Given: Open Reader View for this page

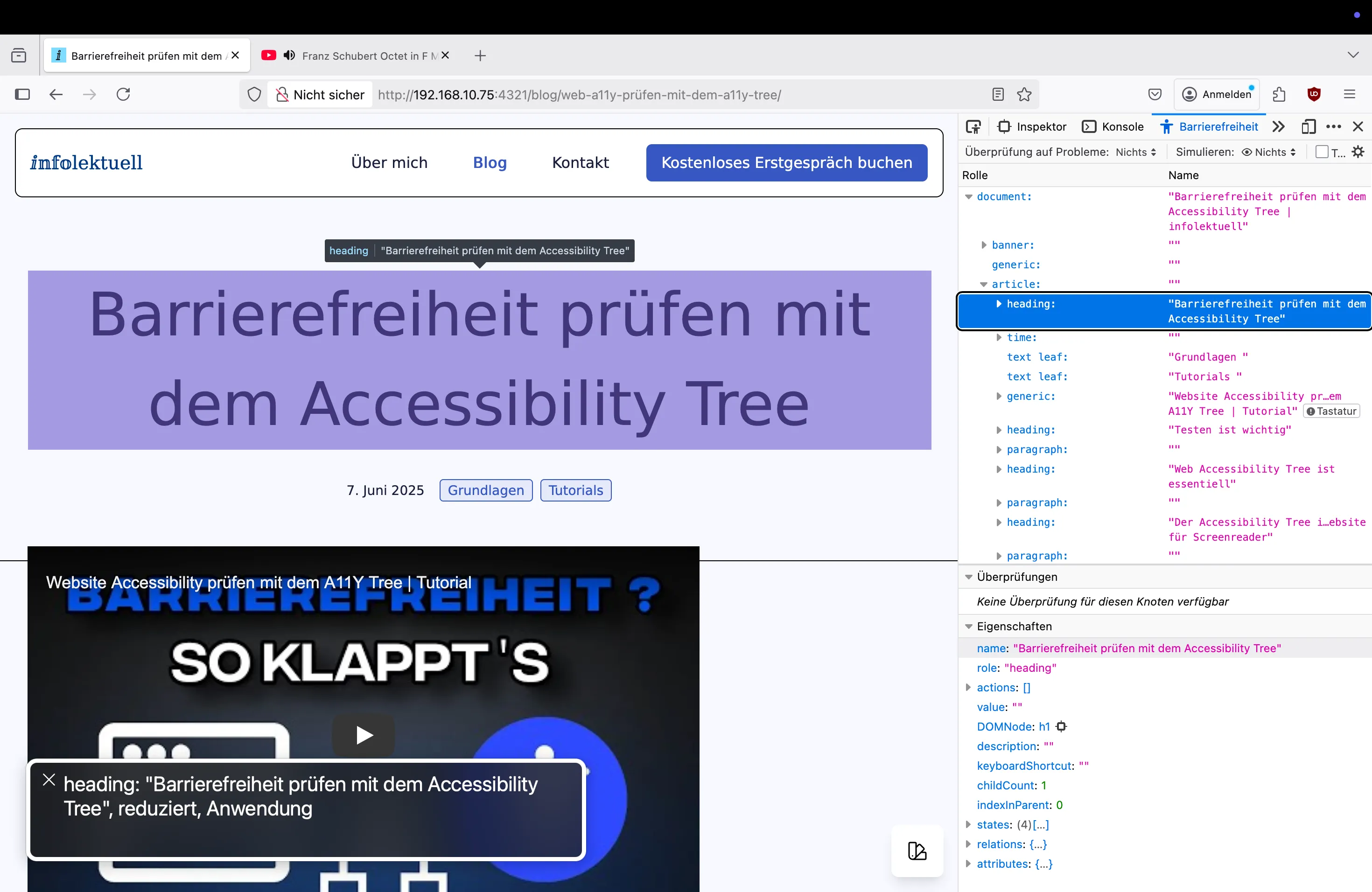Looking at the screenshot, I should pos(998,94).
